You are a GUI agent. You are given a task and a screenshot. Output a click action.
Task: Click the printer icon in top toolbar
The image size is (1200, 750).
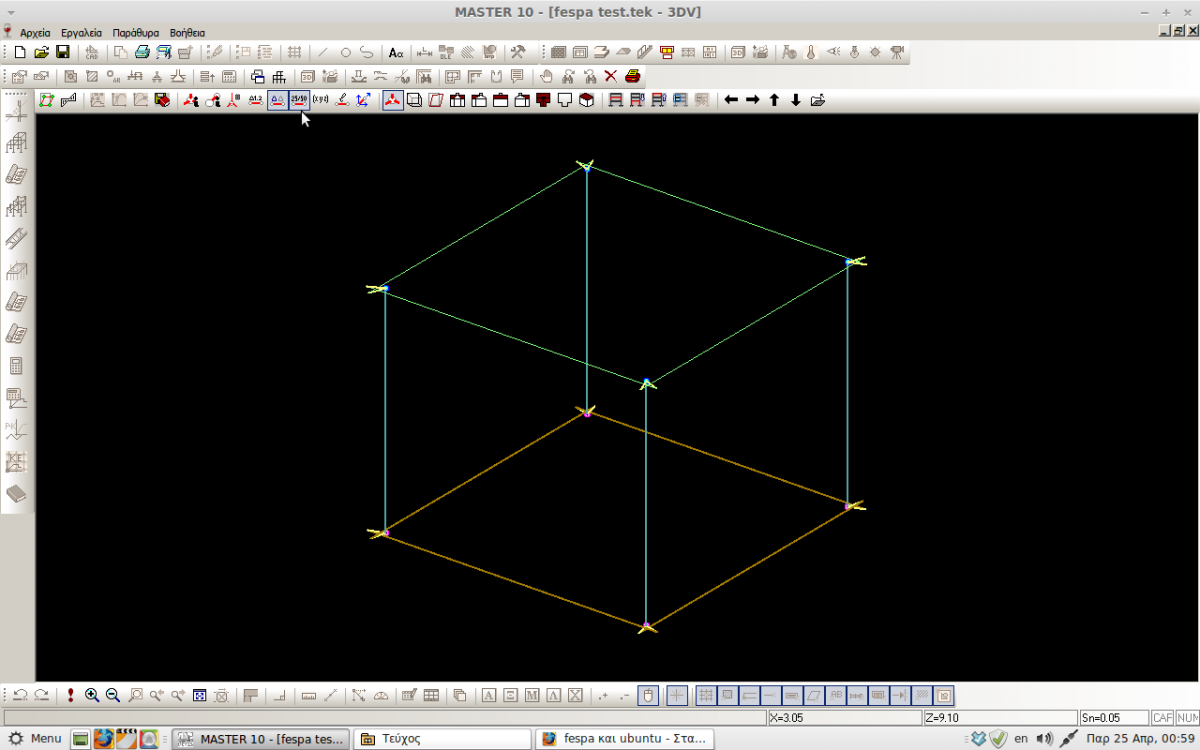(x=142, y=52)
